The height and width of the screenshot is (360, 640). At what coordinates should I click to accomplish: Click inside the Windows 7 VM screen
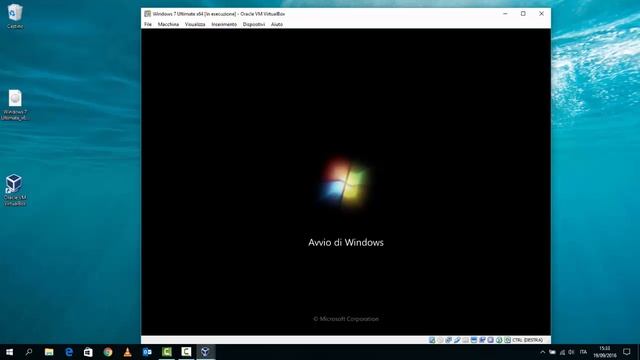346,182
